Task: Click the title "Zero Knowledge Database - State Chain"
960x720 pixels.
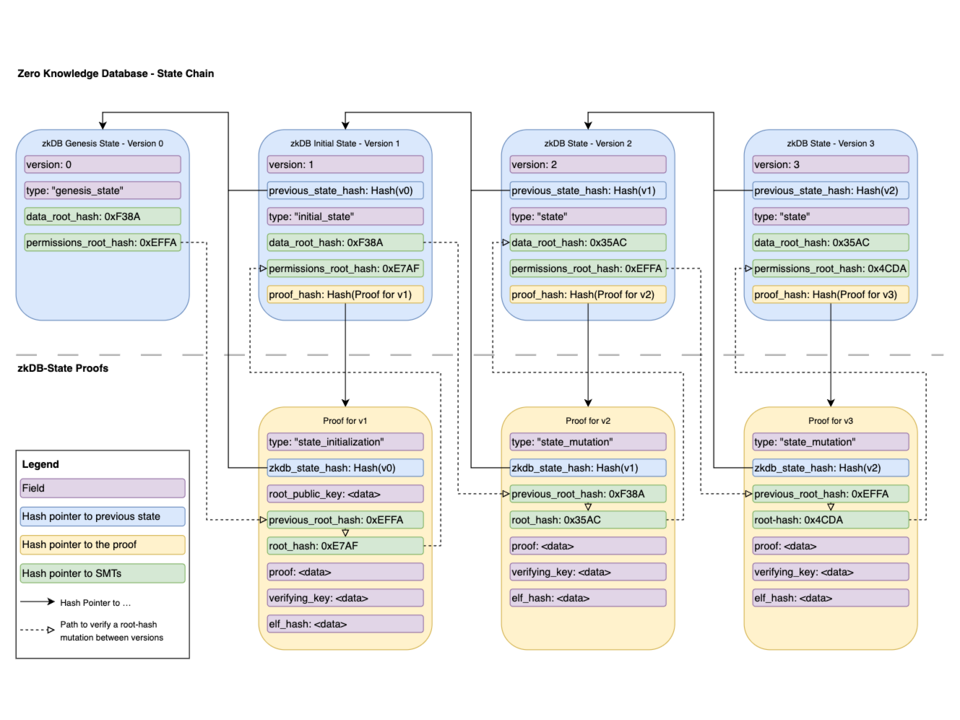Action: click(116, 73)
